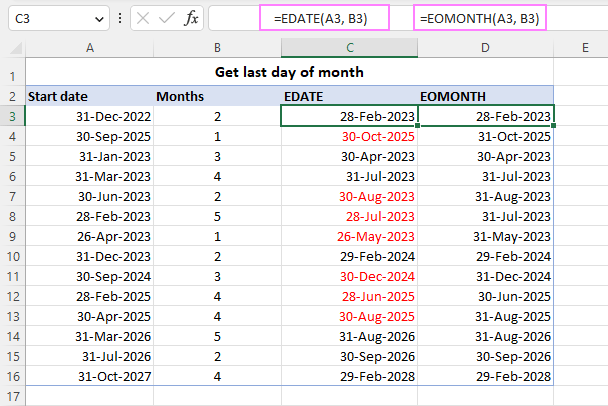Select row 1 header
The image size is (608, 406).
click(x=12, y=72)
